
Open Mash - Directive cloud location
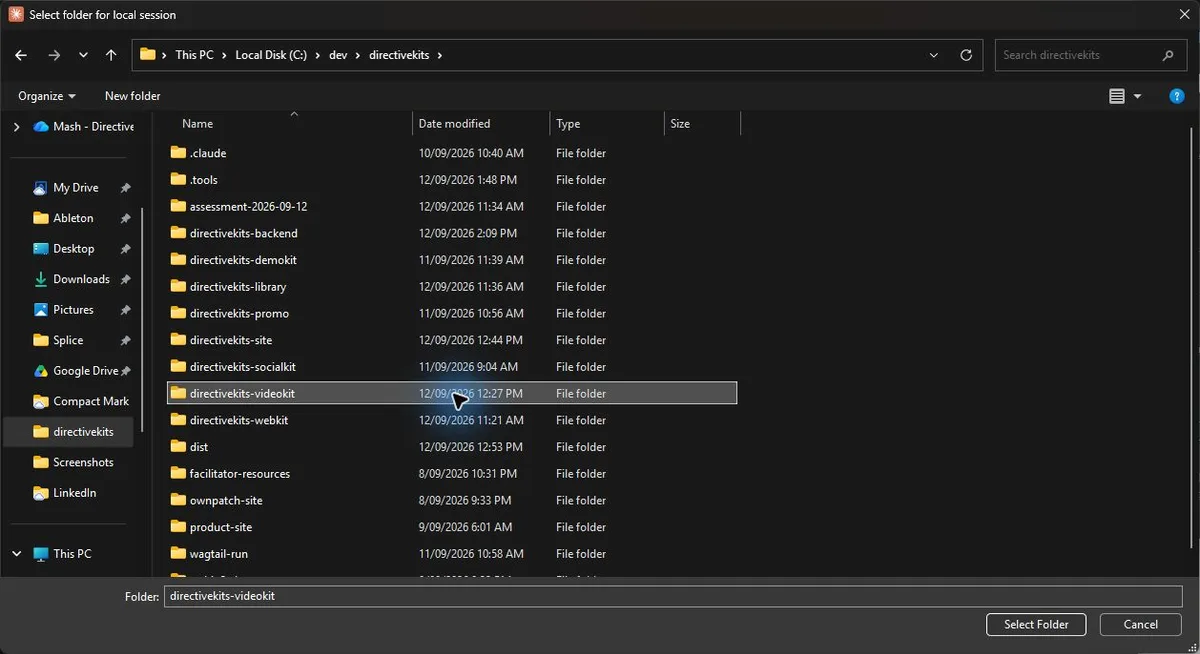84,127
